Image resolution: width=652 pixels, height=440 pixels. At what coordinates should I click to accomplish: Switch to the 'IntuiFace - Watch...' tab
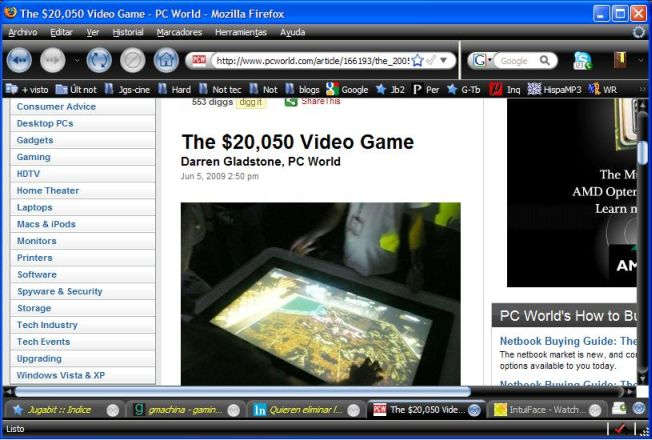tap(546, 410)
